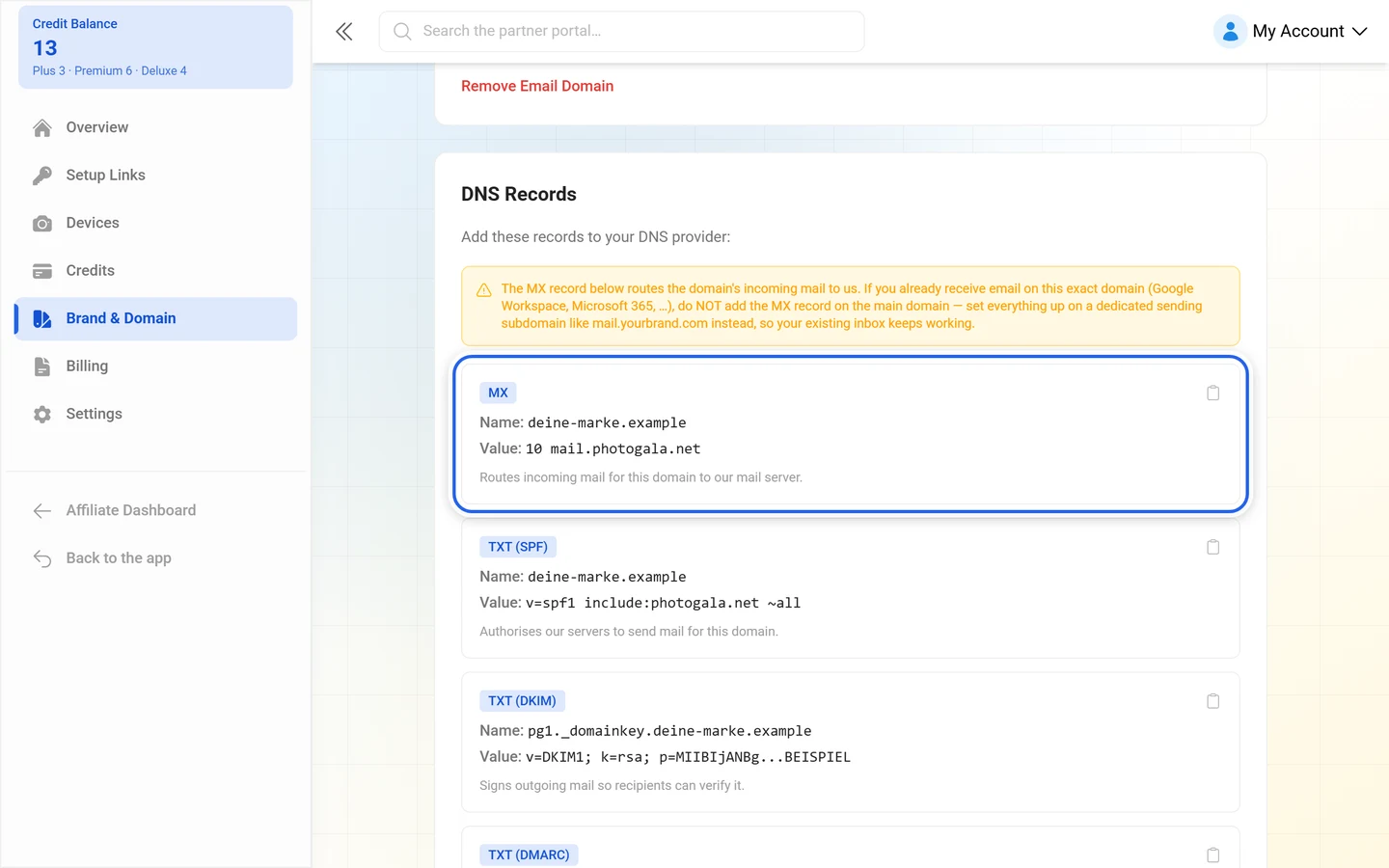The image size is (1389, 868).
Task: Copy the TXT (DKIM) record clipboard icon
Action: 1213,701
